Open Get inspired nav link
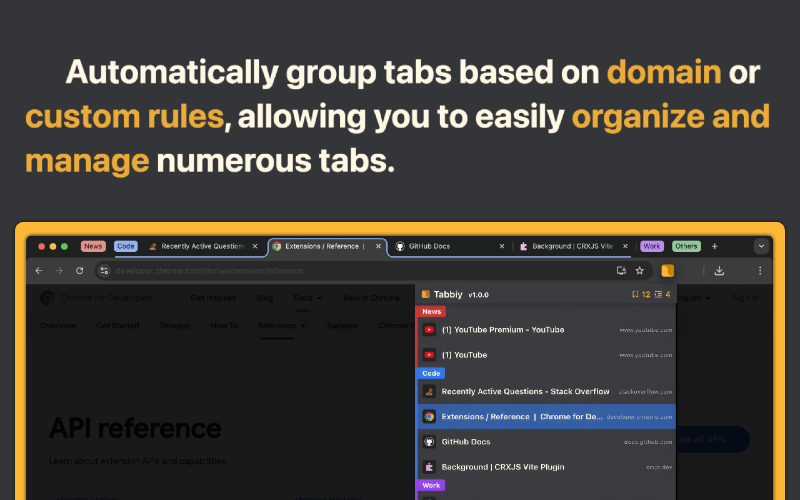 pyautogui.click(x=213, y=297)
